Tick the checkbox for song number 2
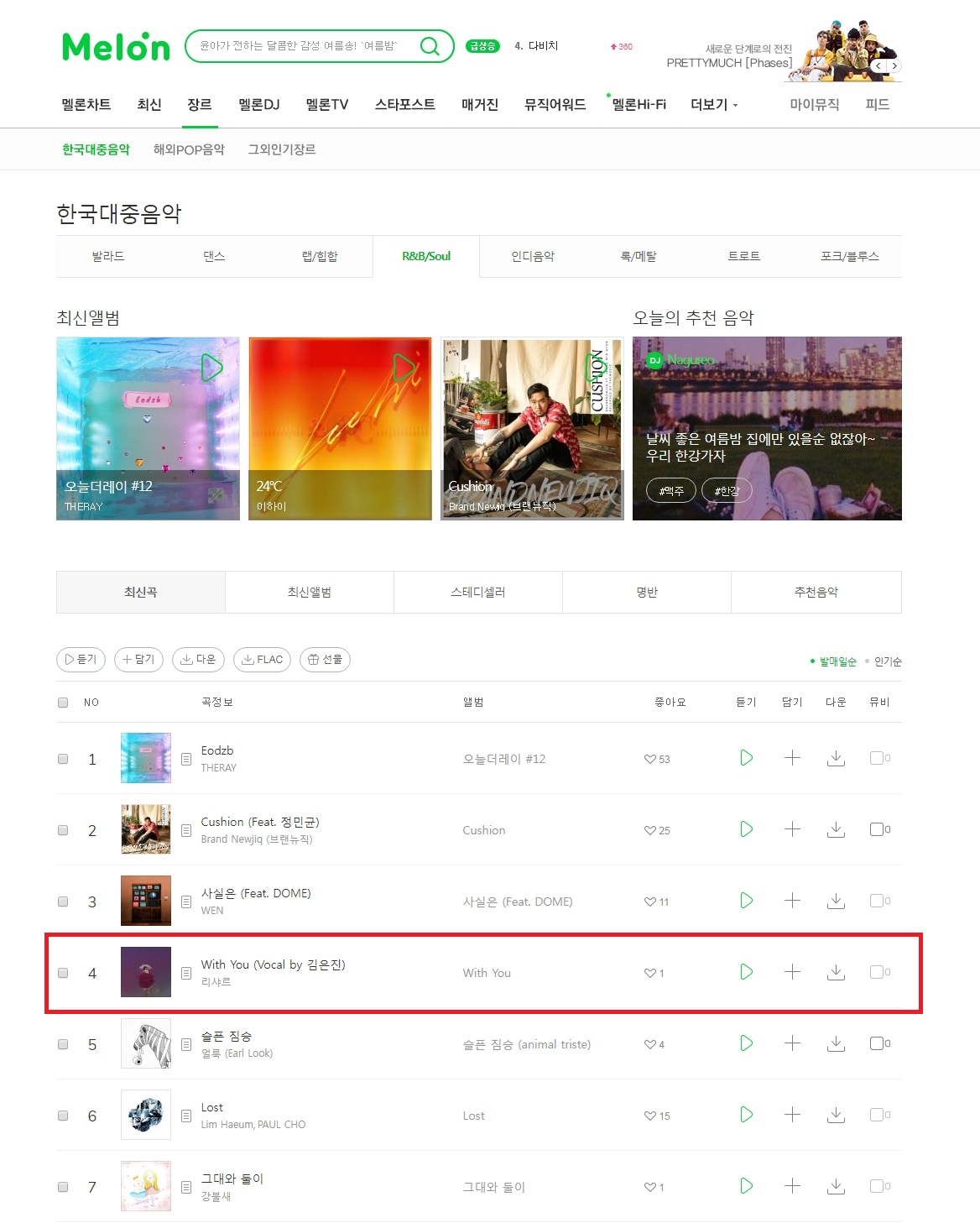This screenshot has height=1223, width=980. point(63,830)
